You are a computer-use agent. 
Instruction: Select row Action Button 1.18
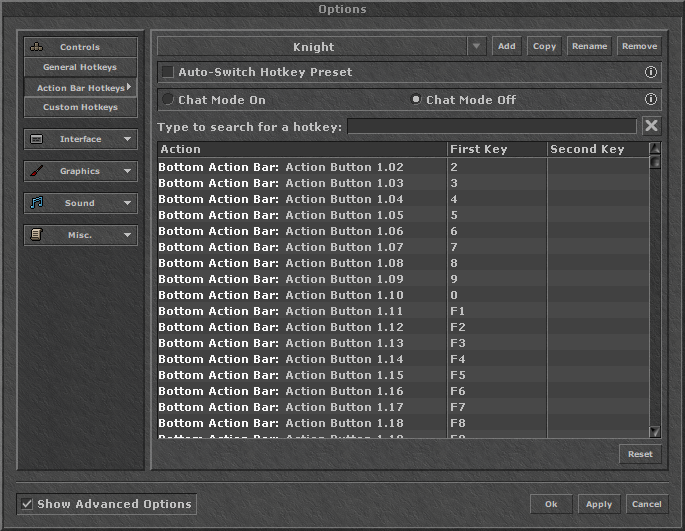click(403, 423)
